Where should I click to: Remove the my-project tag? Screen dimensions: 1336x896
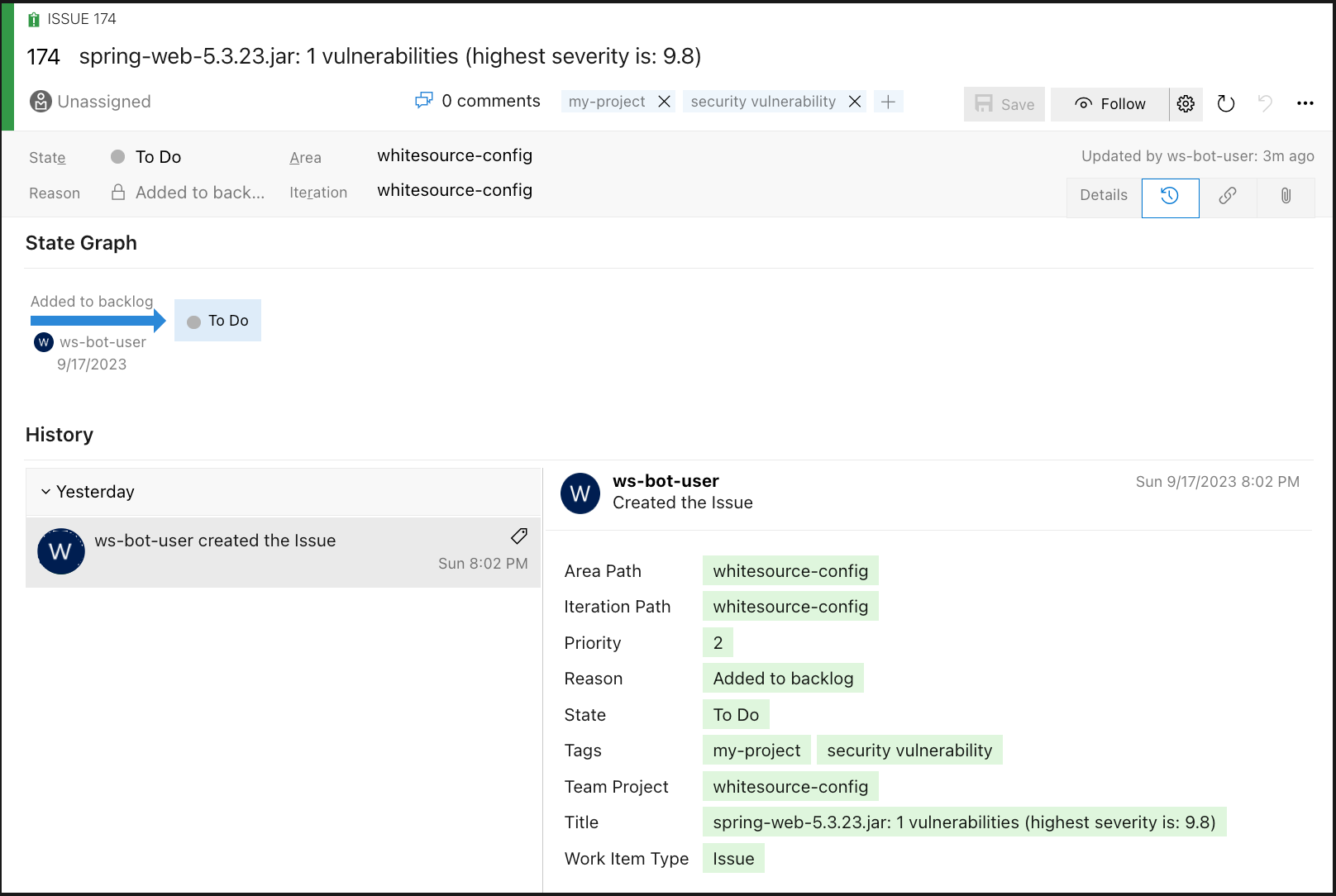[664, 102]
